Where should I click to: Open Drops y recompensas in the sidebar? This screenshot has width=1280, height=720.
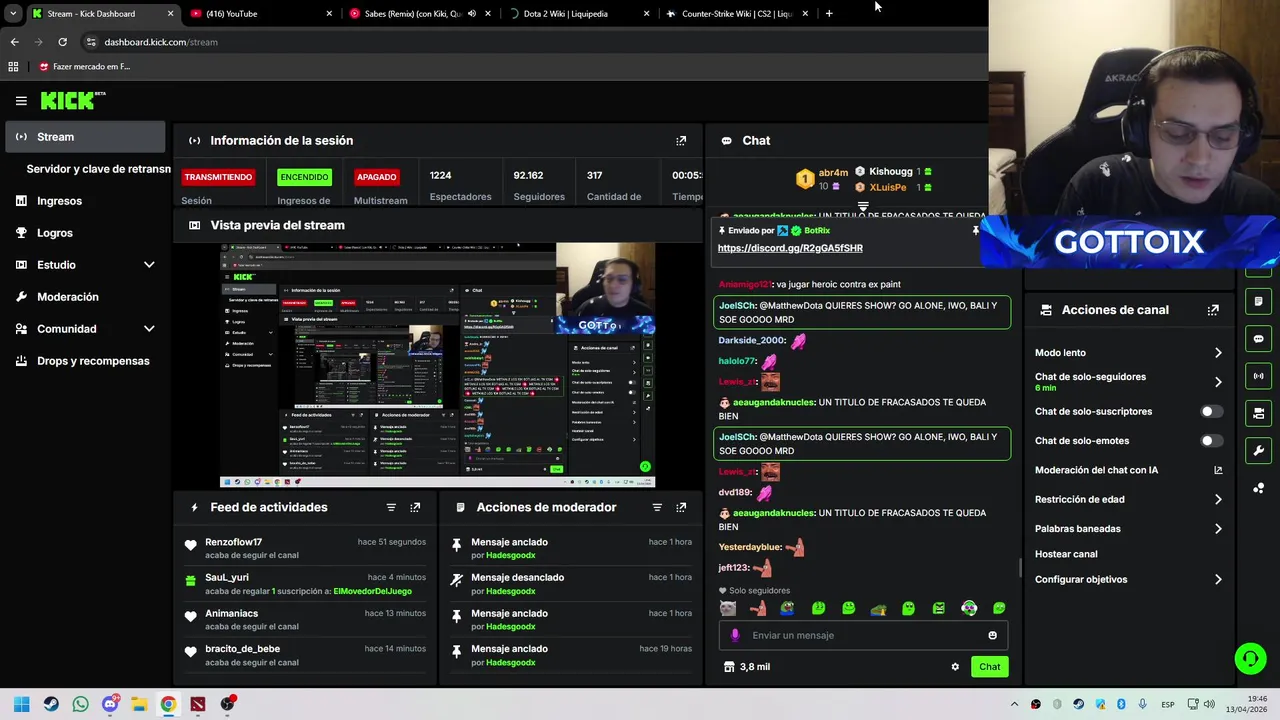pos(93,361)
